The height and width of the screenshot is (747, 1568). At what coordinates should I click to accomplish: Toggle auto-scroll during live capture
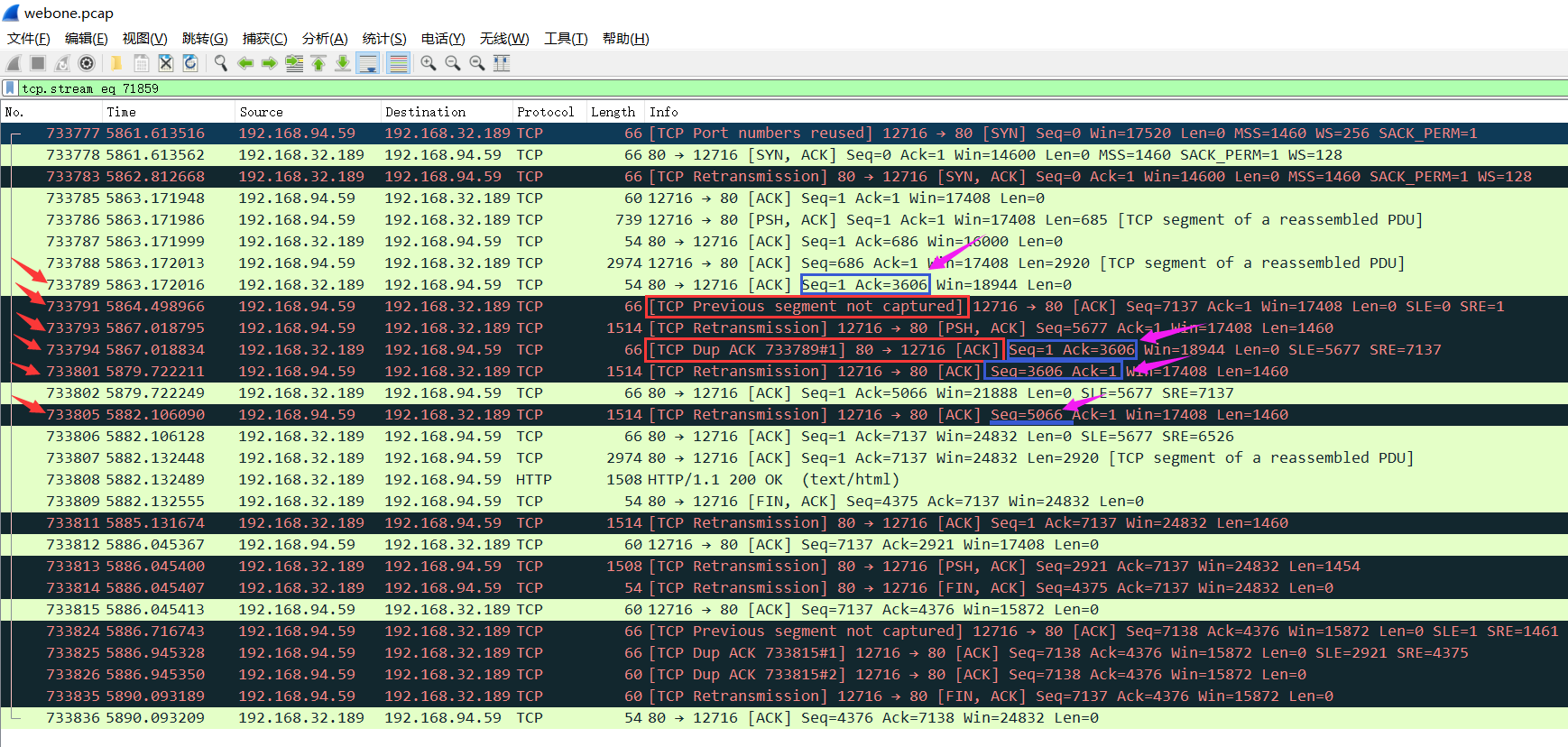click(367, 63)
